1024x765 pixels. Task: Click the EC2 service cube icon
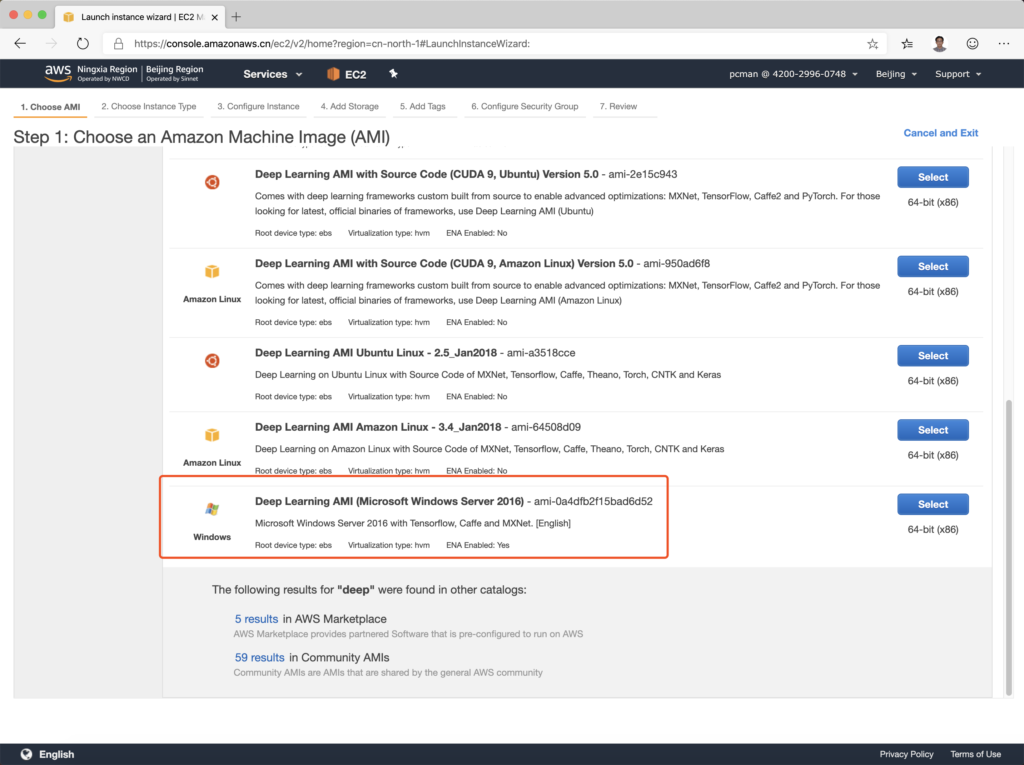pyautogui.click(x=334, y=74)
